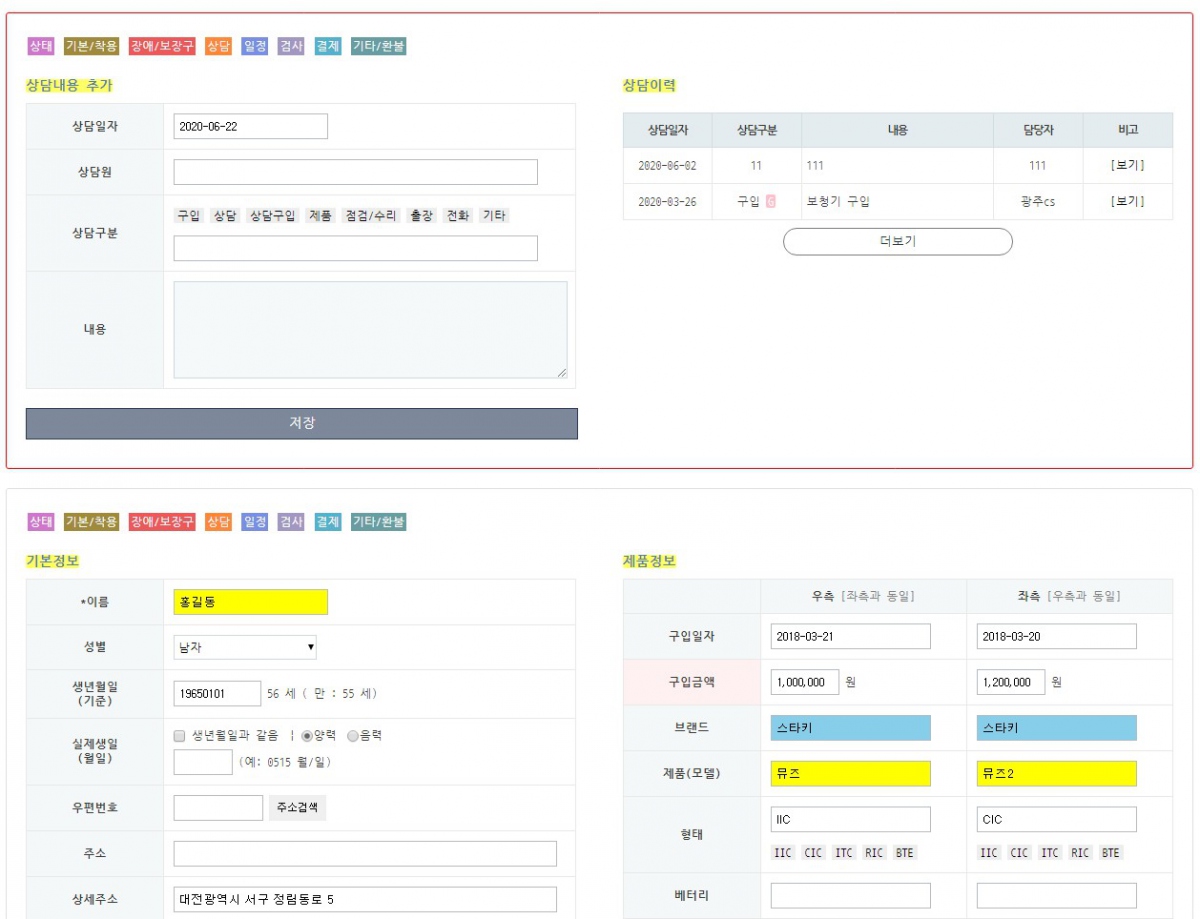Check the 생년월일과 같음 checkbox

tap(180, 736)
